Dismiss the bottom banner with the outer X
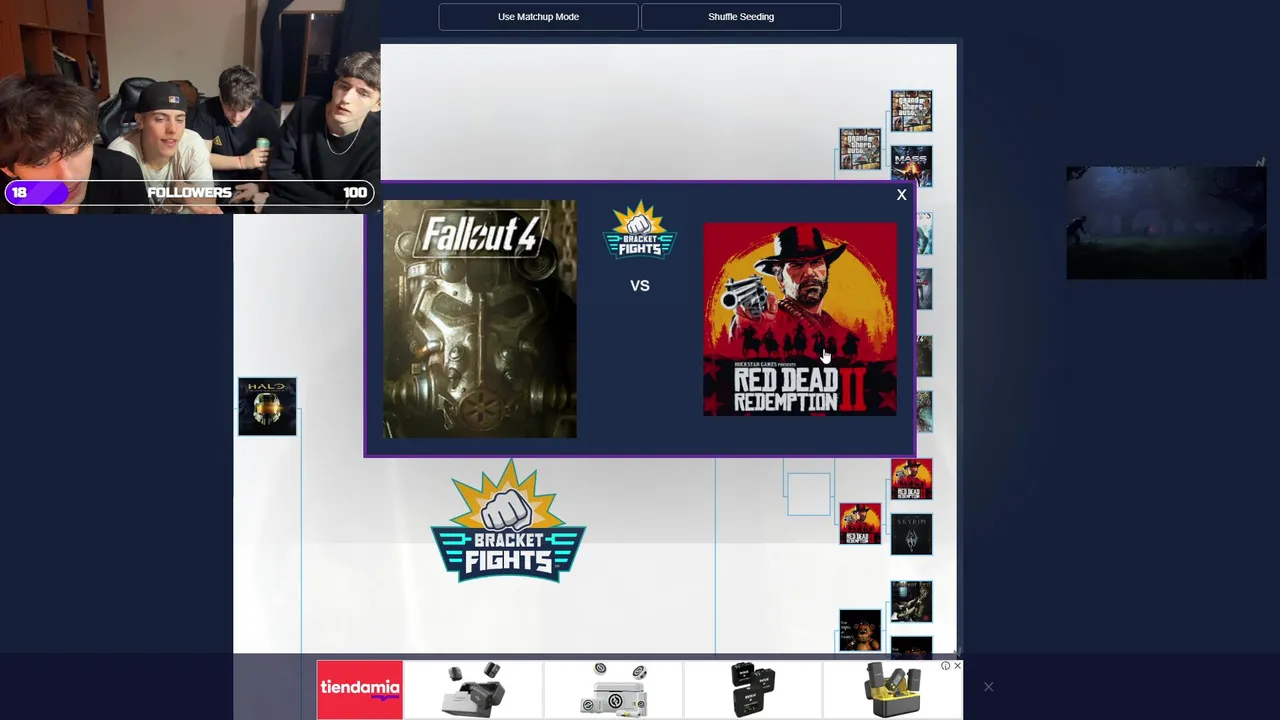Viewport: 1280px width, 720px height. [x=988, y=687]
